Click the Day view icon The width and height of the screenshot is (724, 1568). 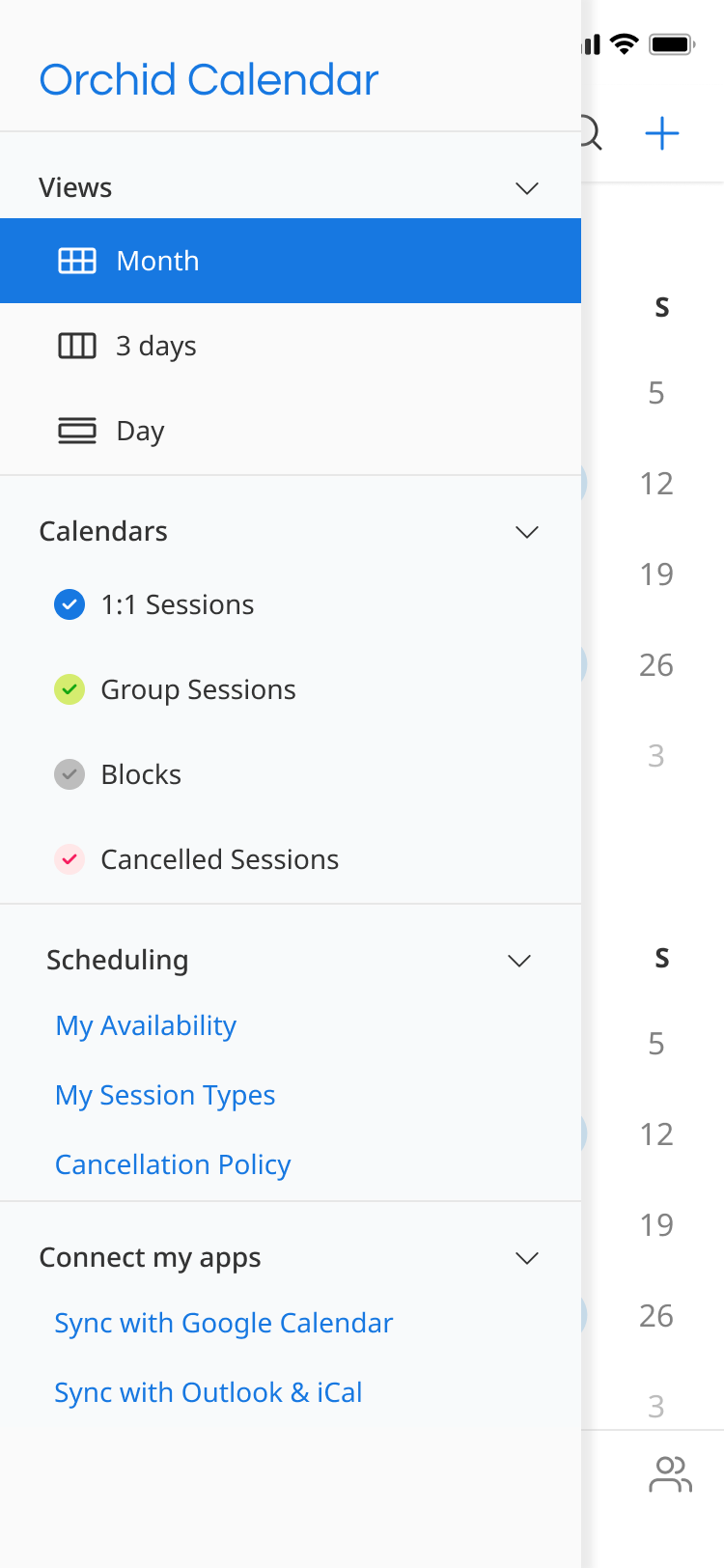click(x=77, y=431)
